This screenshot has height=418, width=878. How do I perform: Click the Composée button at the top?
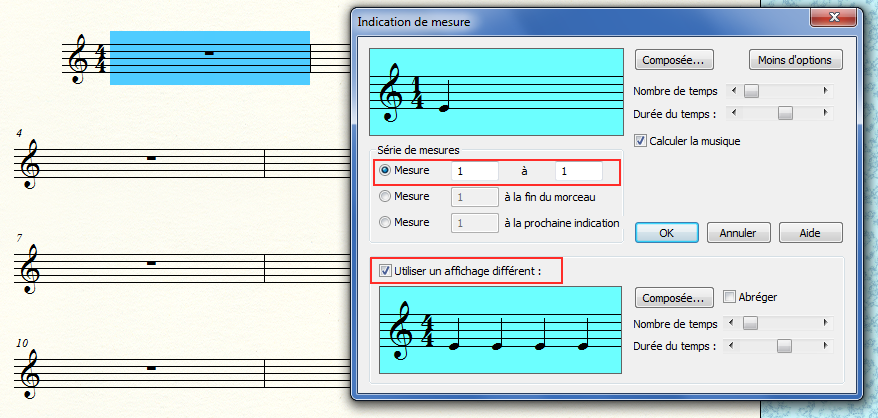[x=672, y=60]
